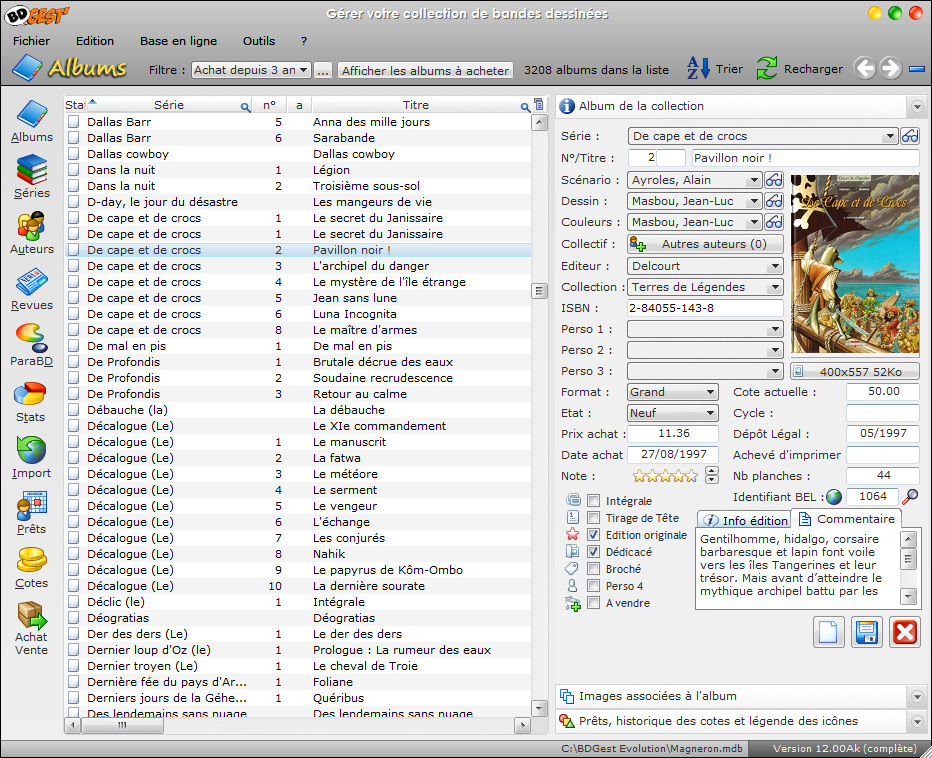Screen dimensions: 932x758
Task: Click the Autres auteurs (0) button
Action: pos(705,244)
